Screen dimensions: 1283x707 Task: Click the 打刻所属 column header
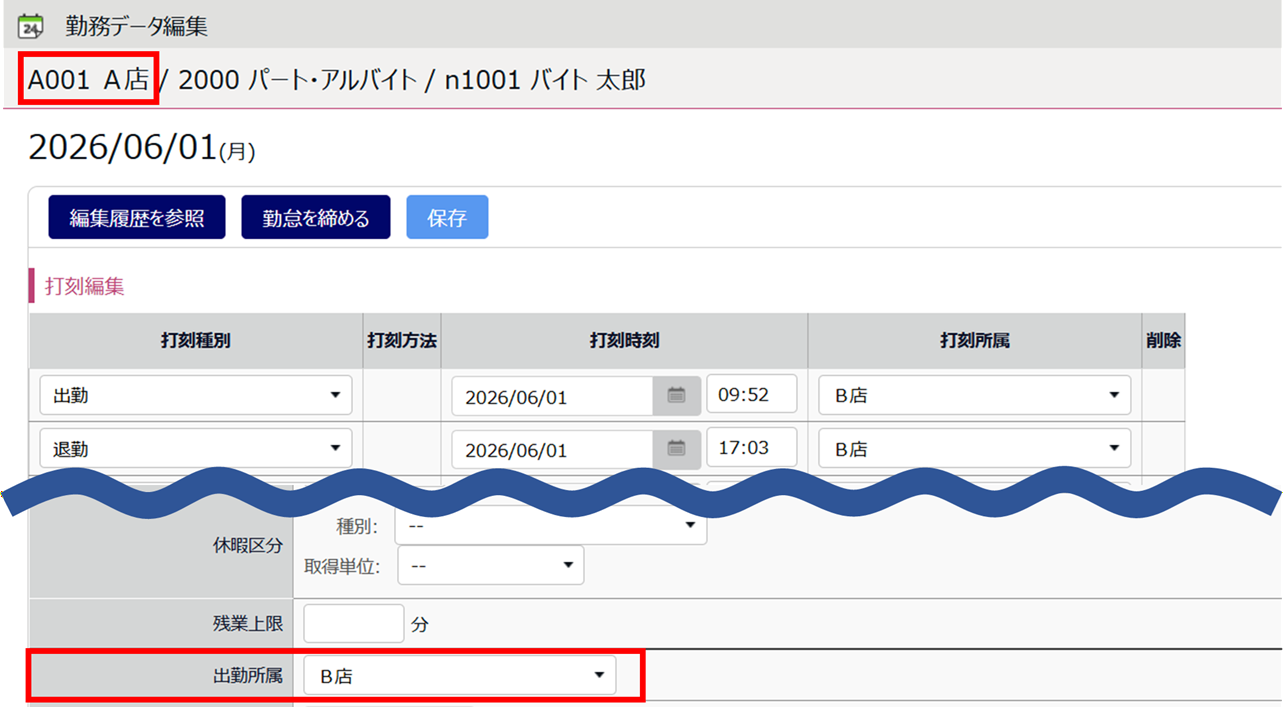pos(975,341)
